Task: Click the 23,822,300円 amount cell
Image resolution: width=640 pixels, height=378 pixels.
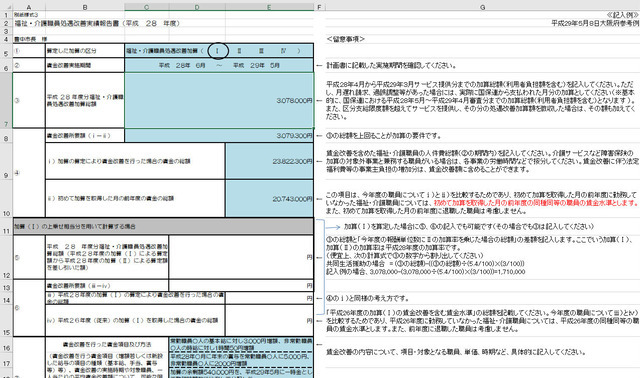Action: 269,161
